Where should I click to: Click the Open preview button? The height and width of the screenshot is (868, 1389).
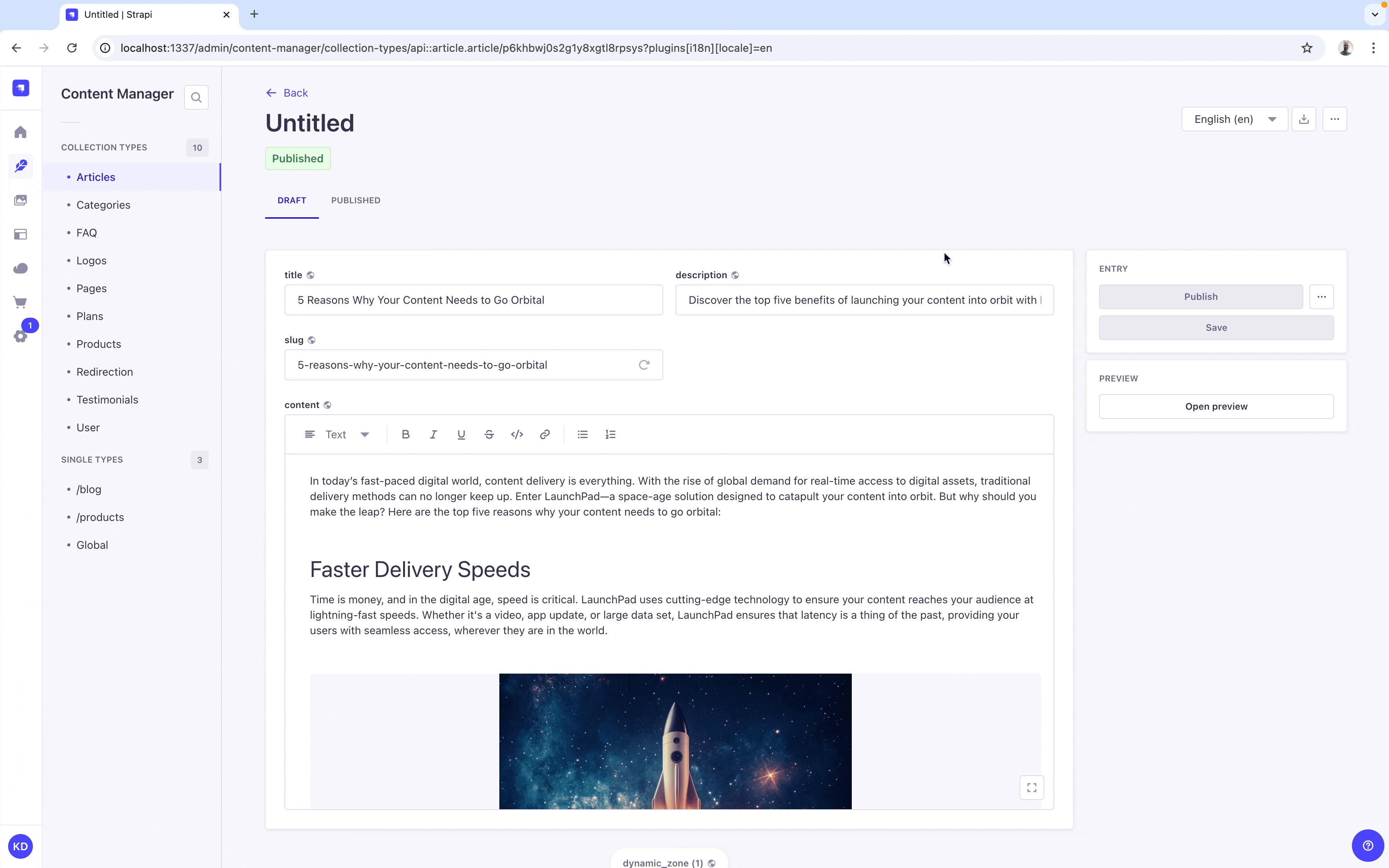tap(1215, 407)
